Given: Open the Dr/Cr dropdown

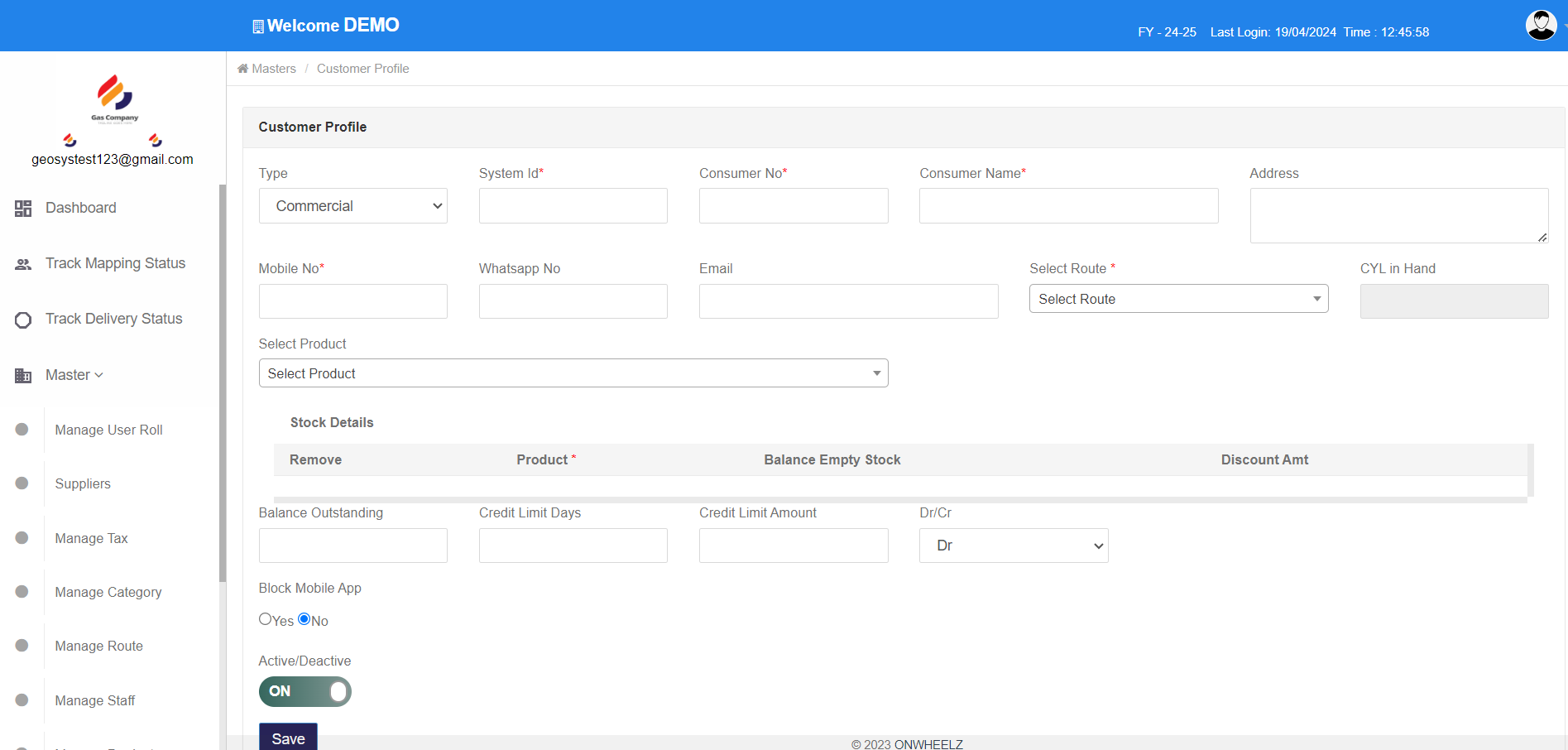Looking at the screenshot, I should 1014,546.
